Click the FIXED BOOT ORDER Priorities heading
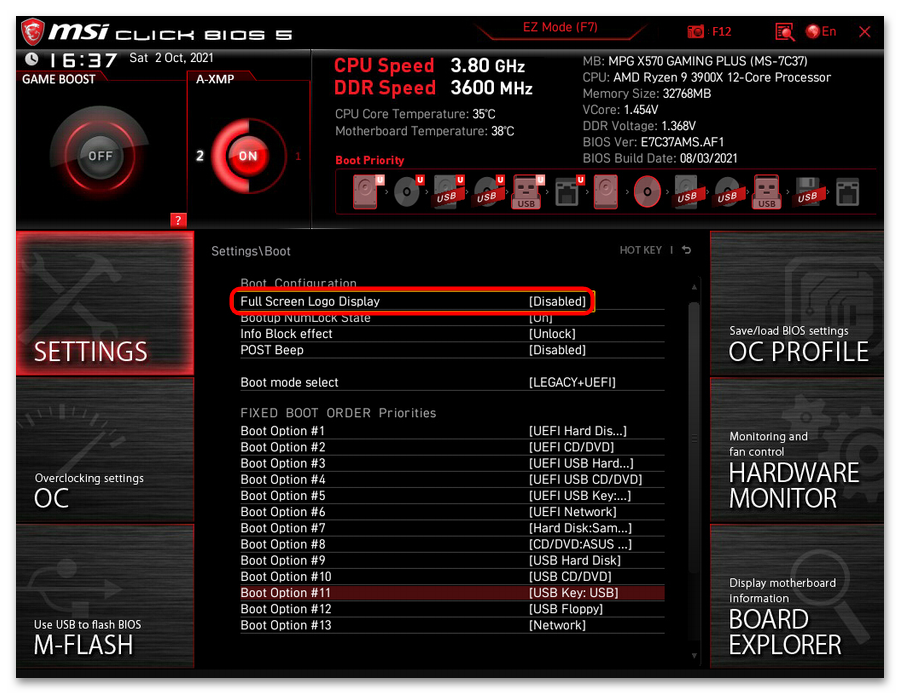 tap(338, 413)
